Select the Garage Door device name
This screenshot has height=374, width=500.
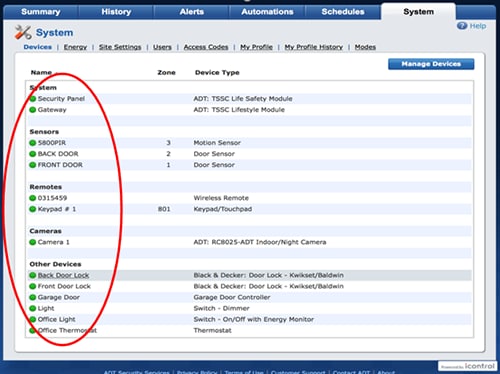pos(59,297)
